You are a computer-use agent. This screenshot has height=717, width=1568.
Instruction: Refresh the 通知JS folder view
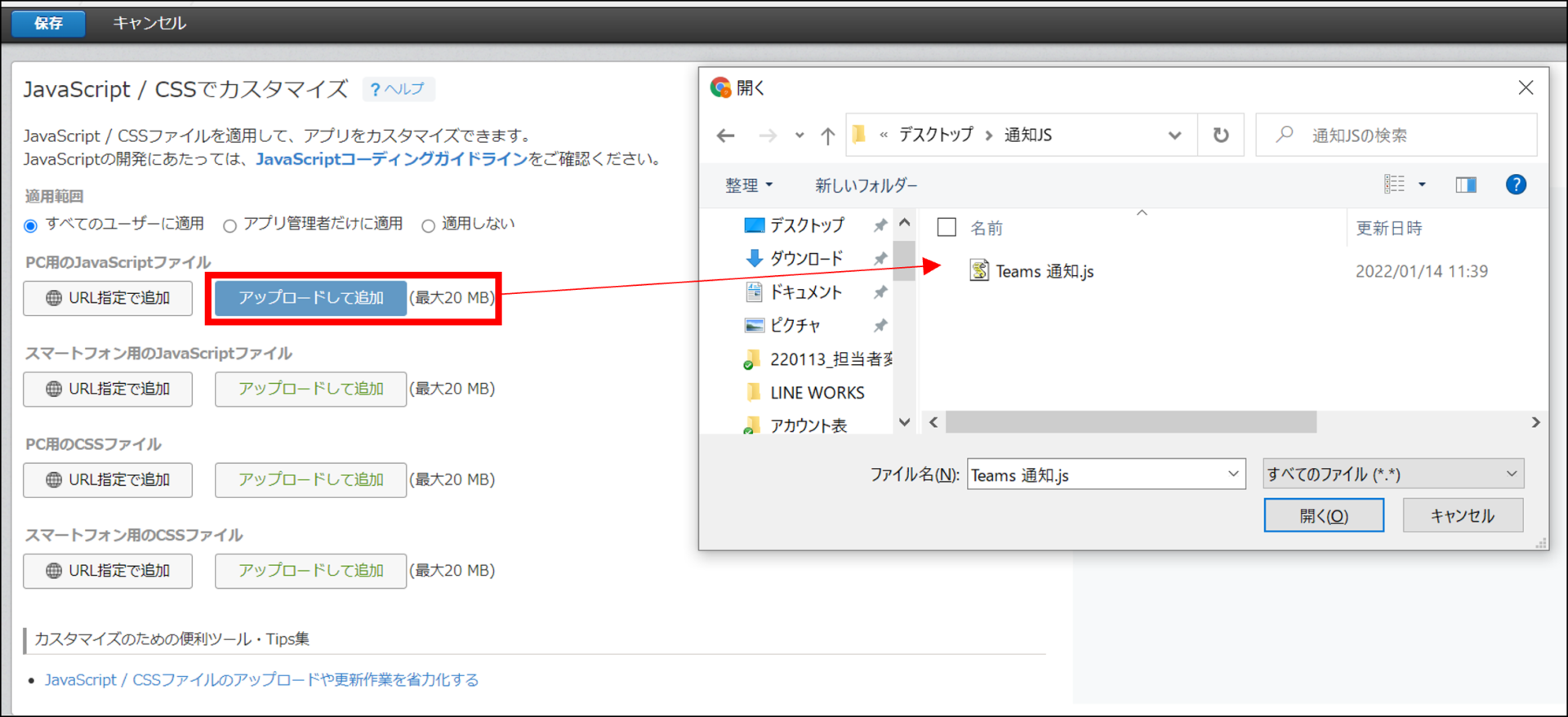click(1220, 136)
